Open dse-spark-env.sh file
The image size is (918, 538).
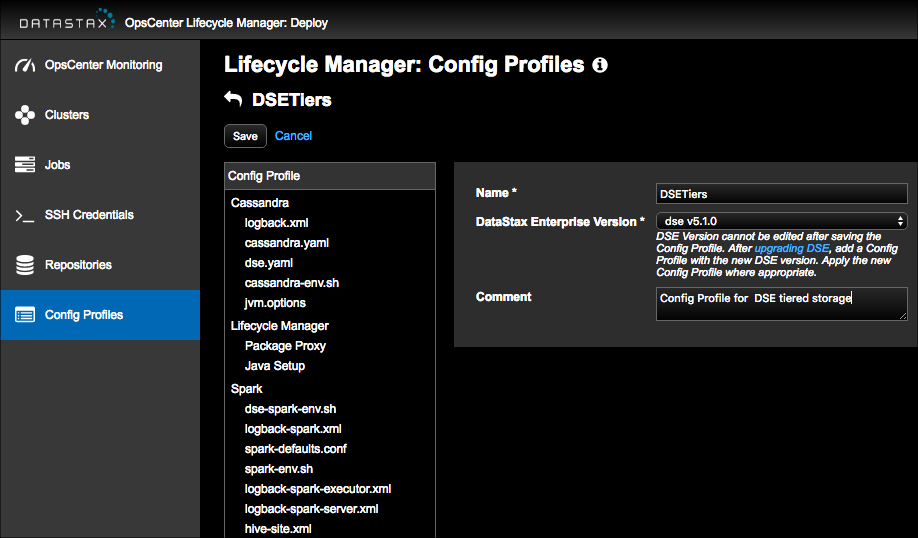pos(290,409)
